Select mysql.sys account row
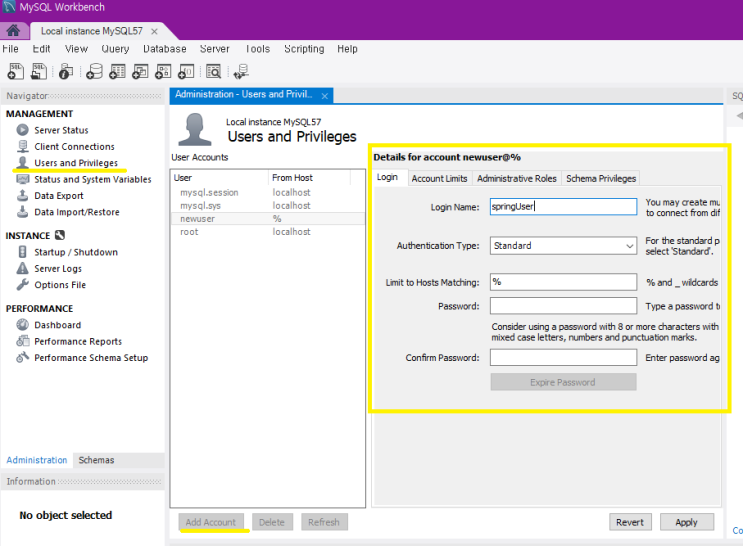This screenshot has width=743, height=546. pyautogui.click(x=268, y=206)
